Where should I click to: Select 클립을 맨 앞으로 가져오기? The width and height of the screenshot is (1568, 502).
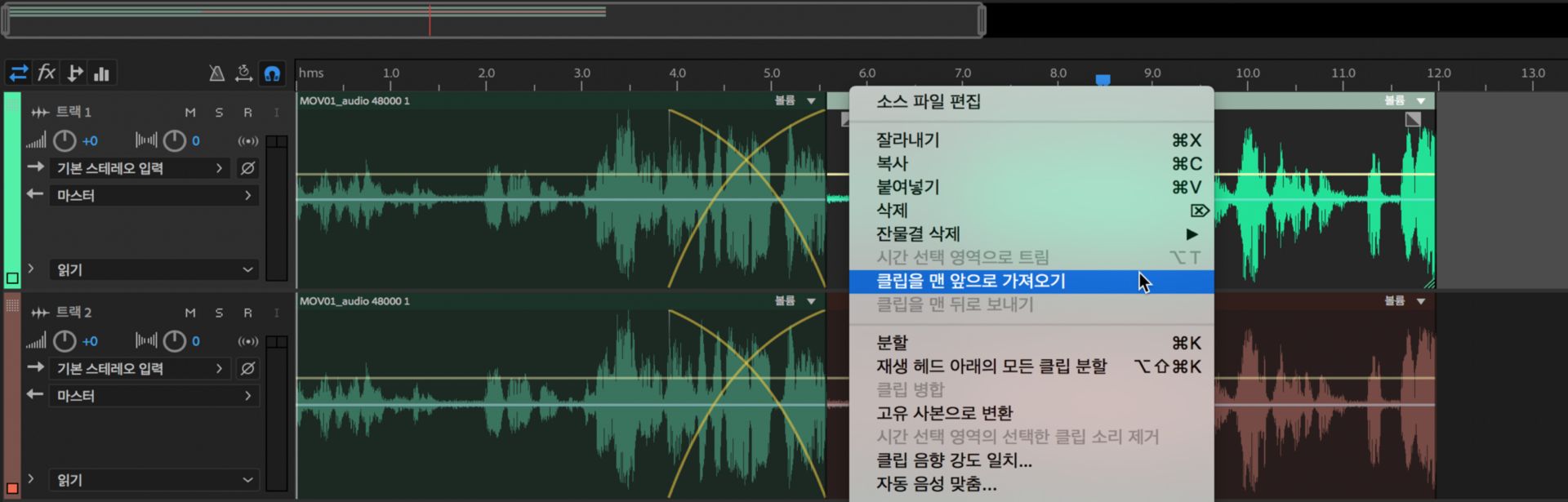pos(1031,281)
